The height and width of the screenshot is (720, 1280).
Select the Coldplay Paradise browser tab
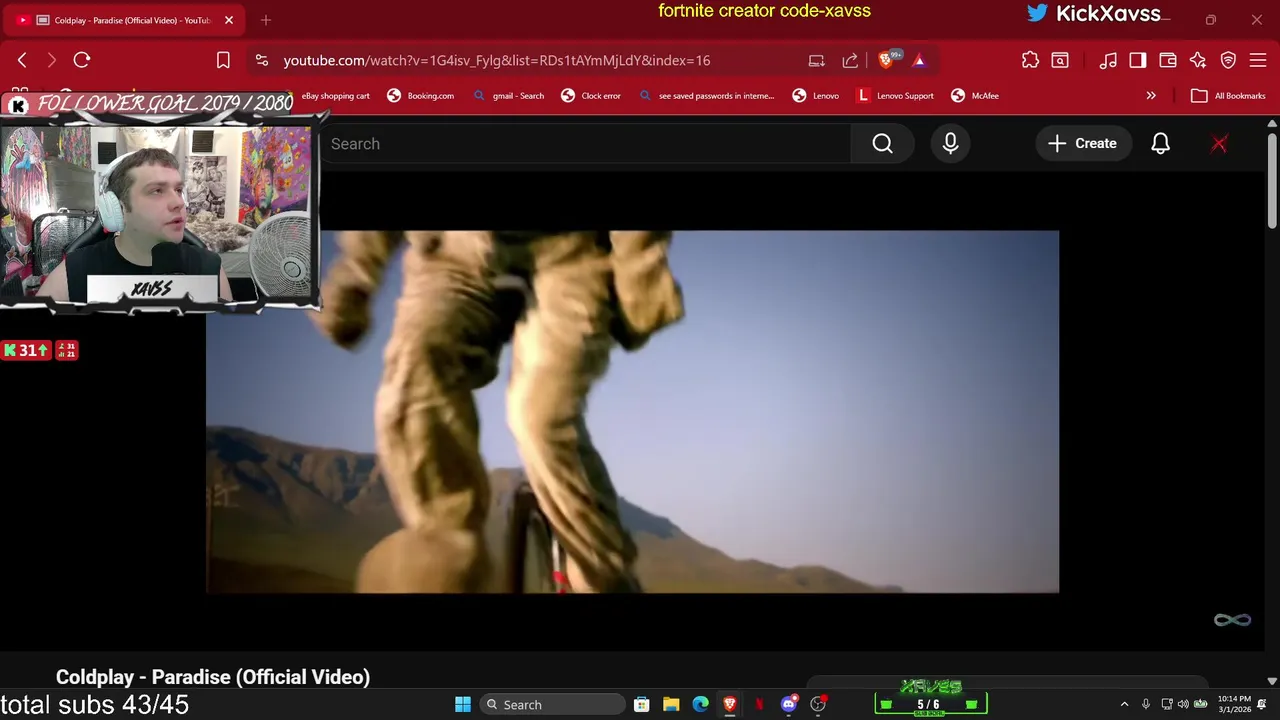click(x=125, y=20)
